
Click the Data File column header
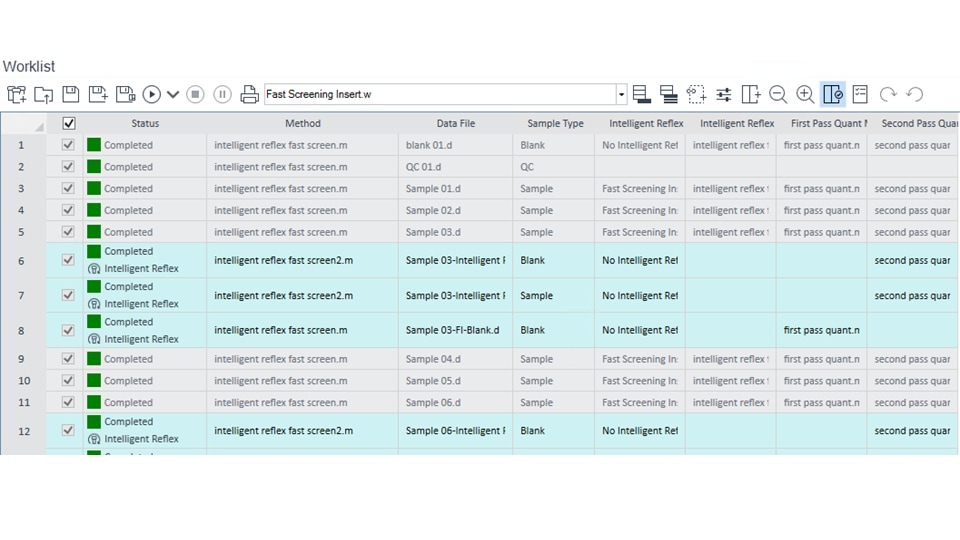pyautogui.click(x=455, y=123)
